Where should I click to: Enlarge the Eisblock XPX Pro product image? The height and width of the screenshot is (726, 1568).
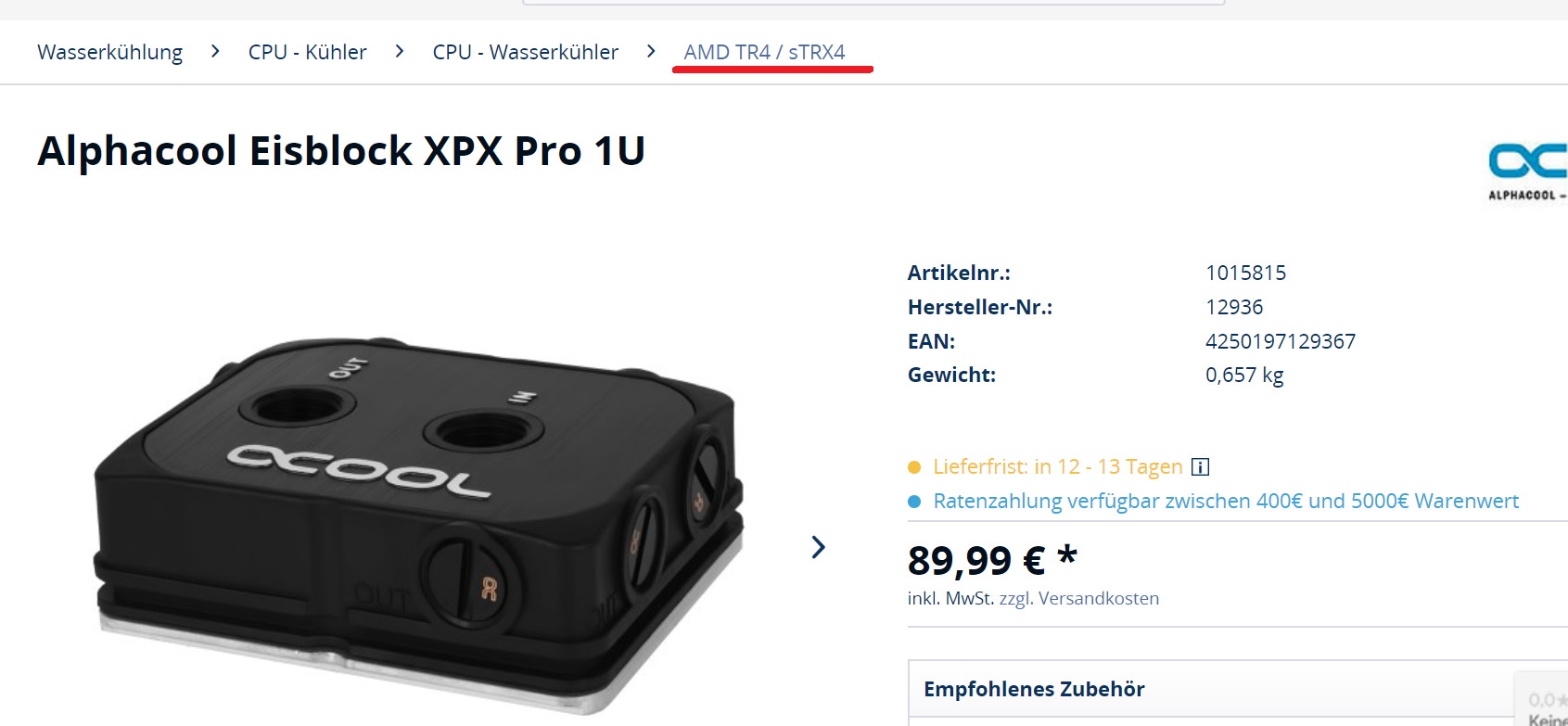tap(419, 522)
